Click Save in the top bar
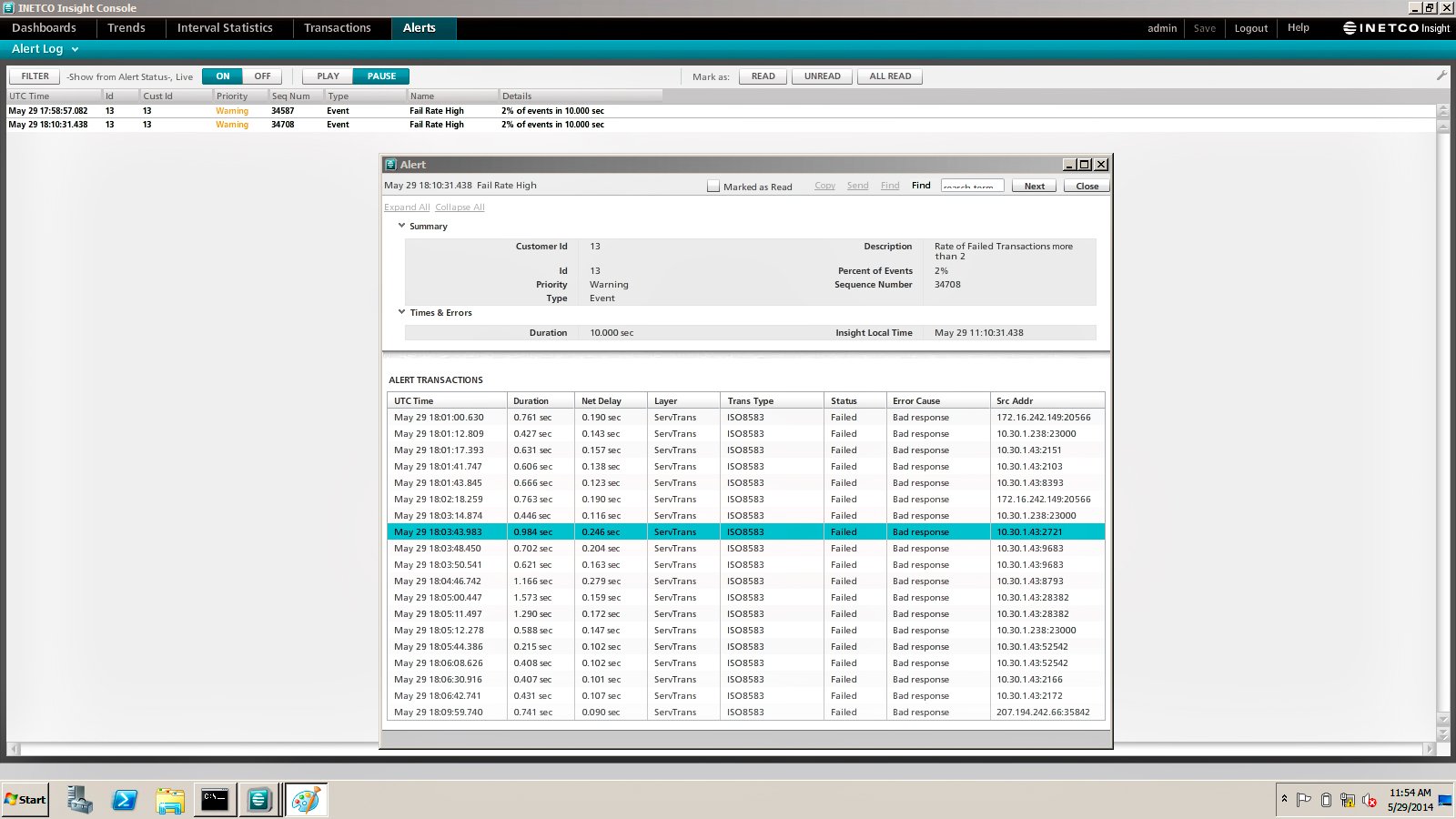Viewport: 1456px width, 819px height. point(1205,28)
